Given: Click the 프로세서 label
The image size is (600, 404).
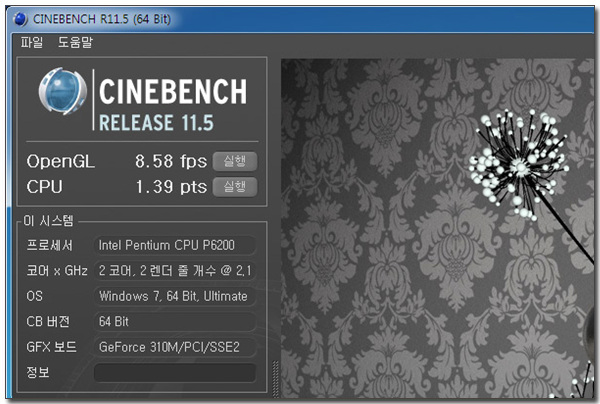Looking at the screenshot, I should tap(49, 245).
